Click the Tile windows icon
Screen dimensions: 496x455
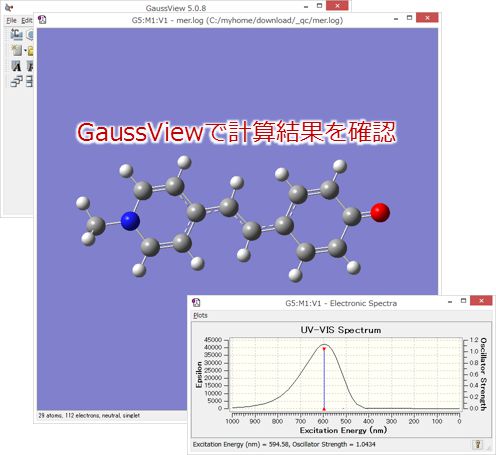coord(30,81)
